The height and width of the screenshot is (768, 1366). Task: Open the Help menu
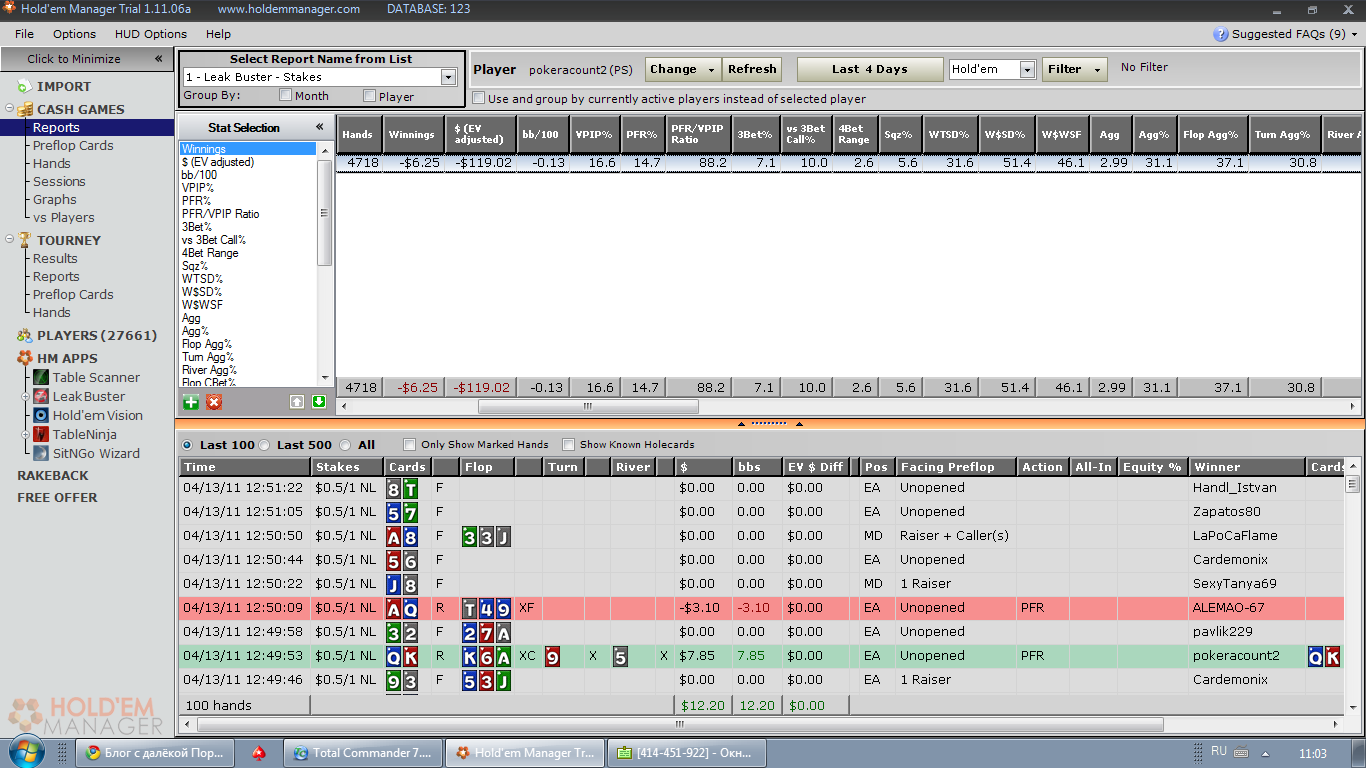218,34
